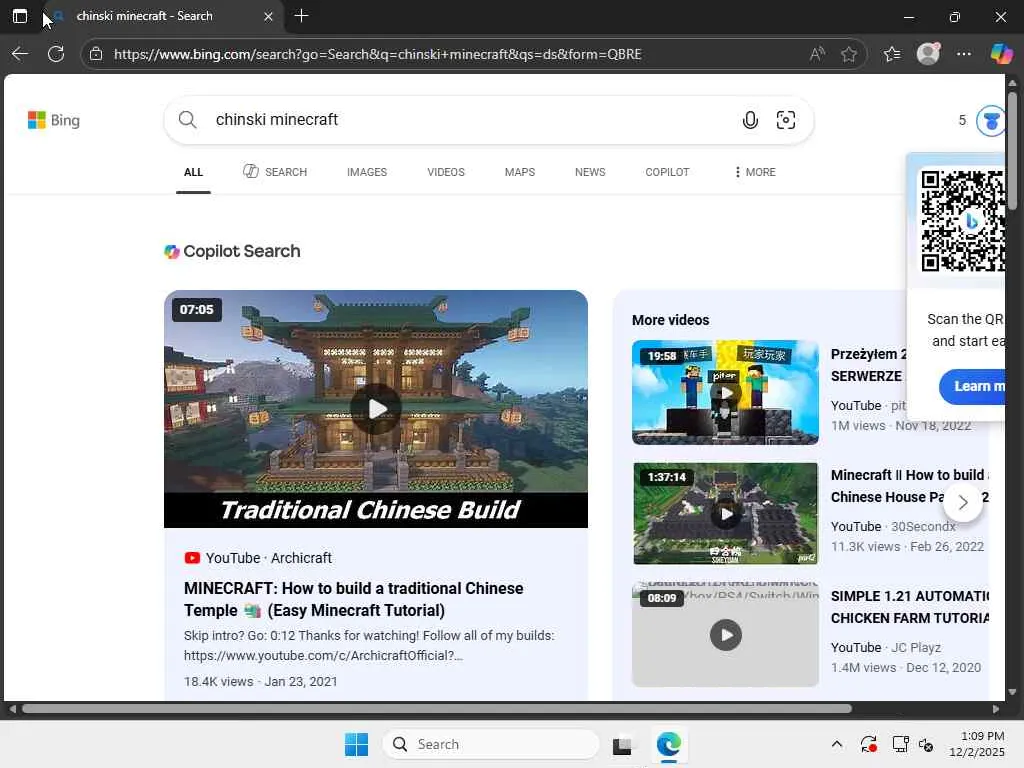
Task: Open Copilot sidebar icon in Edge
Action: 1001,54
